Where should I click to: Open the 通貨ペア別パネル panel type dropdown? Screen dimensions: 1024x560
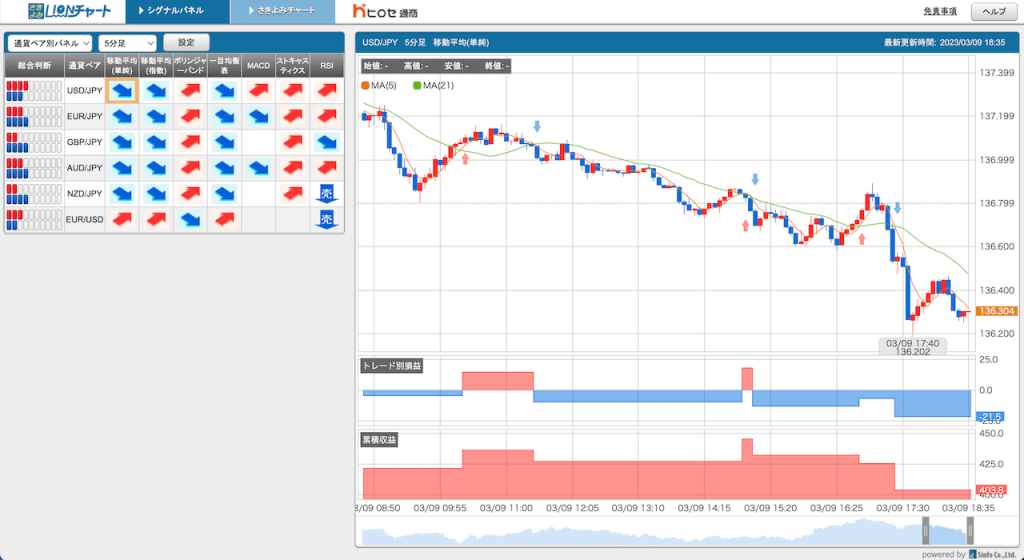tap(50, 43)
